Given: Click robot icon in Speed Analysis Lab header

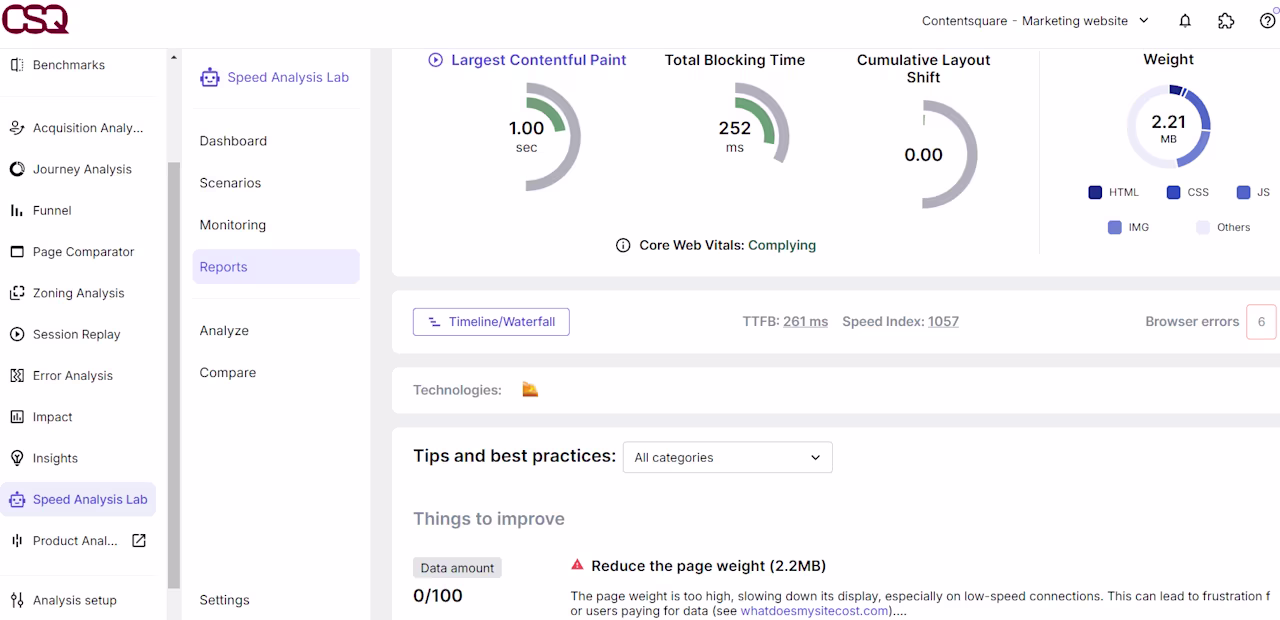Looking at the screenshot, I should pyautogui.click(x=210, y=77).
